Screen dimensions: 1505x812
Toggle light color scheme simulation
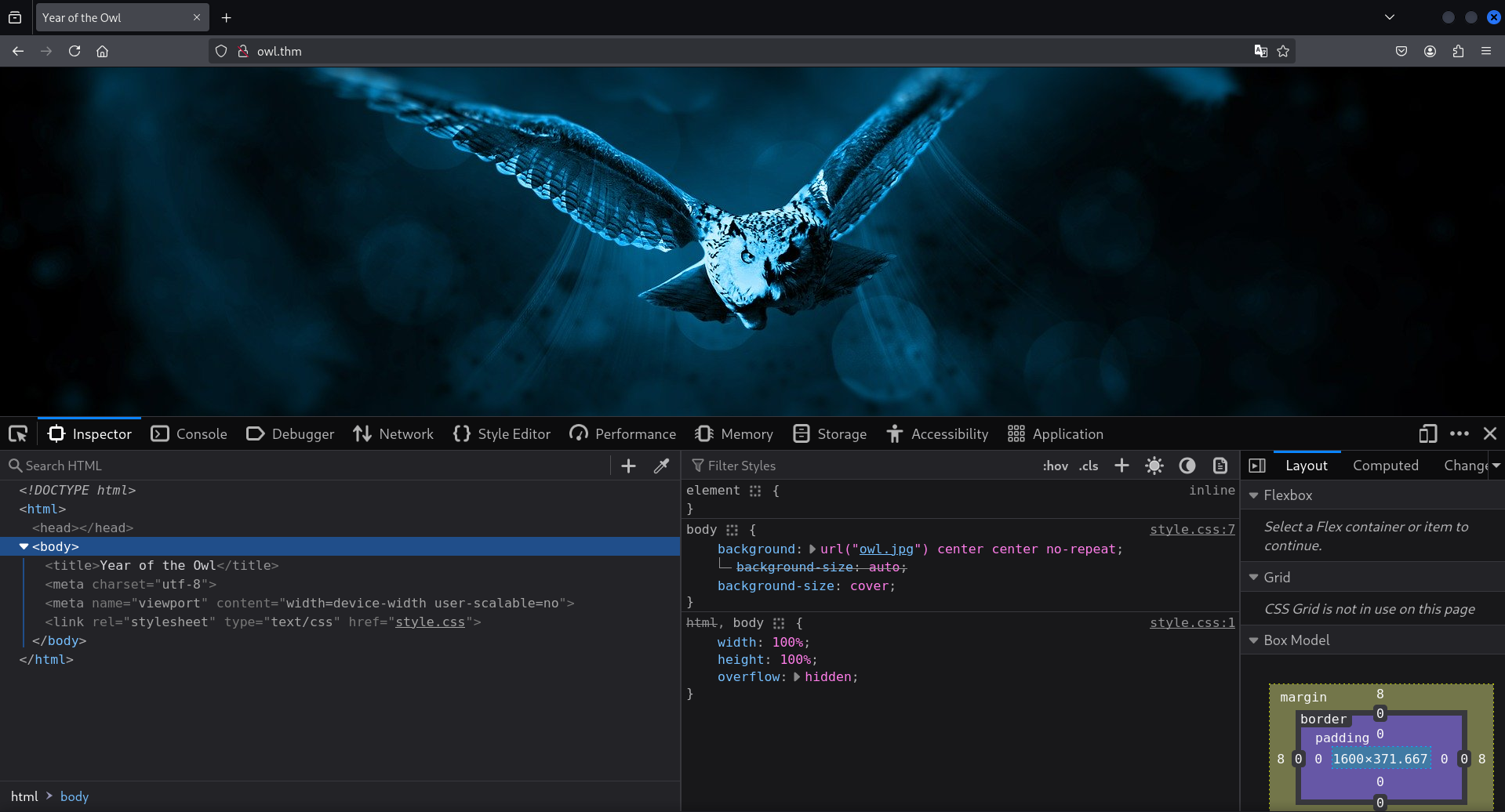(1154, 466)
